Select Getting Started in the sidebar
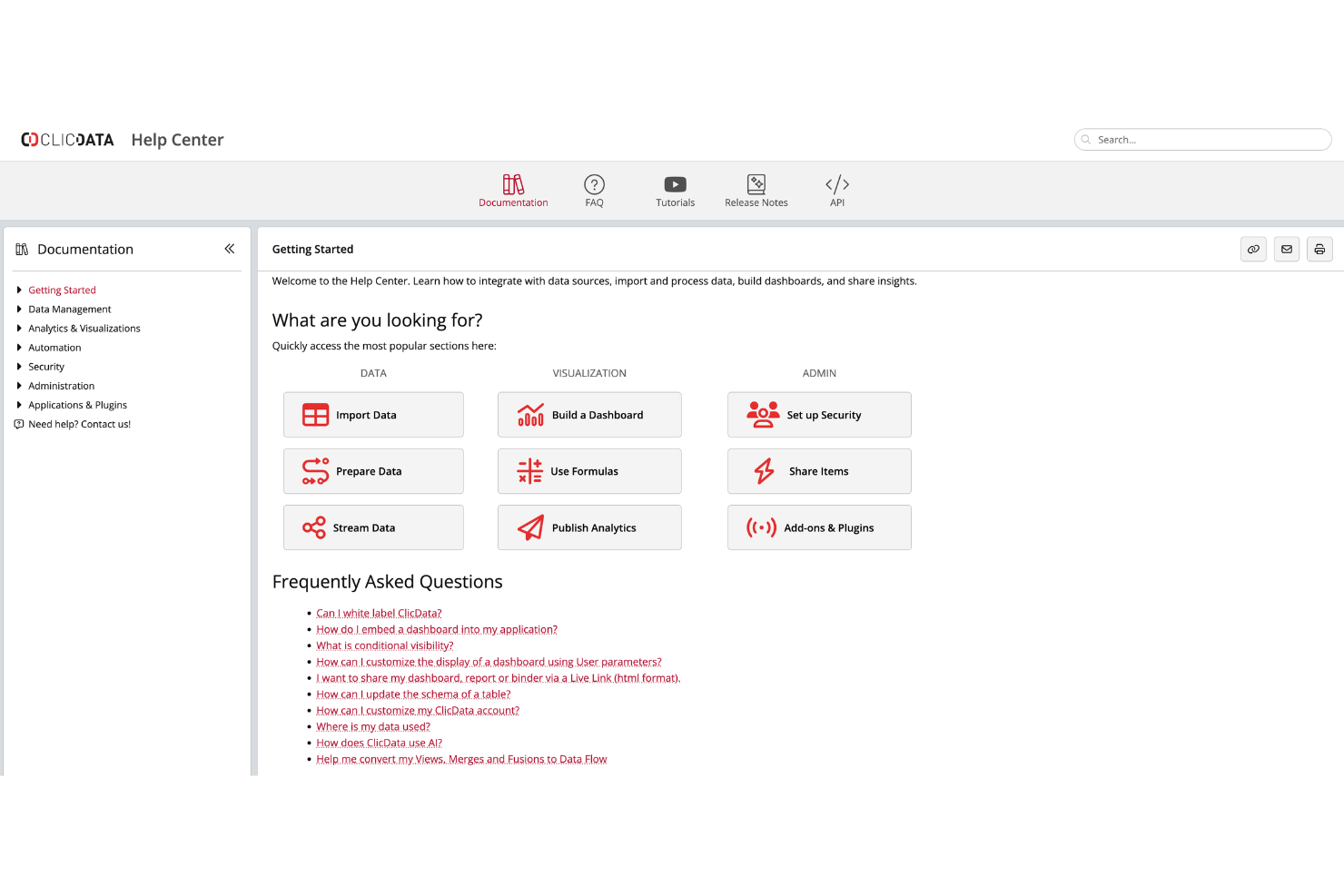1344x896 pixels. (62, 290)
